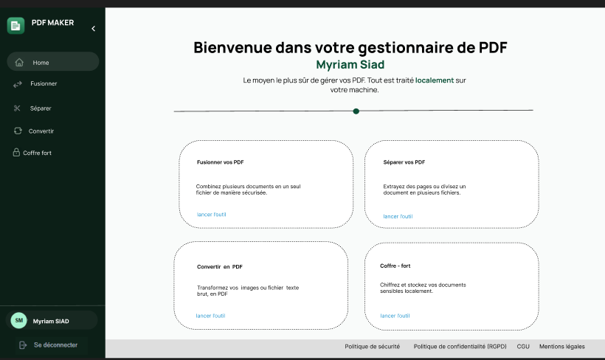
Task: Launch the tool in the Fusionner vos PDF card
Action: [x=211, y=215]
